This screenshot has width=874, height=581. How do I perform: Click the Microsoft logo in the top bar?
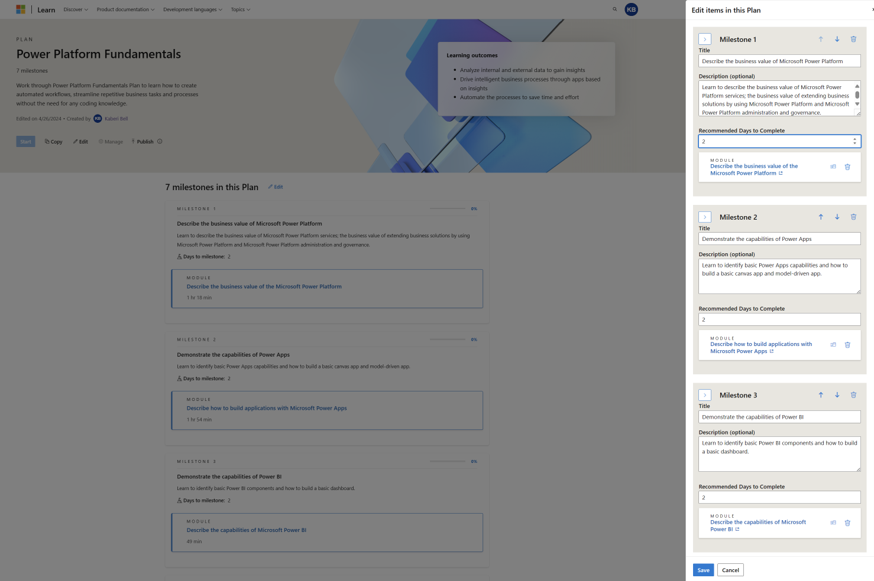pyautogui.click(x=20, y=9)
